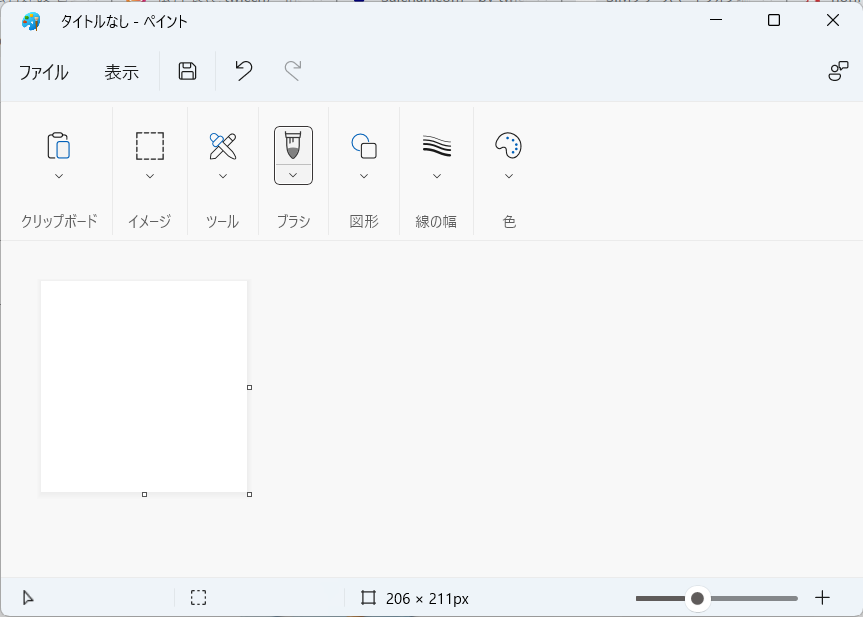Open the Tools pencil and brush icon
This screenshot has height=617, width=863.
point(223,146)
